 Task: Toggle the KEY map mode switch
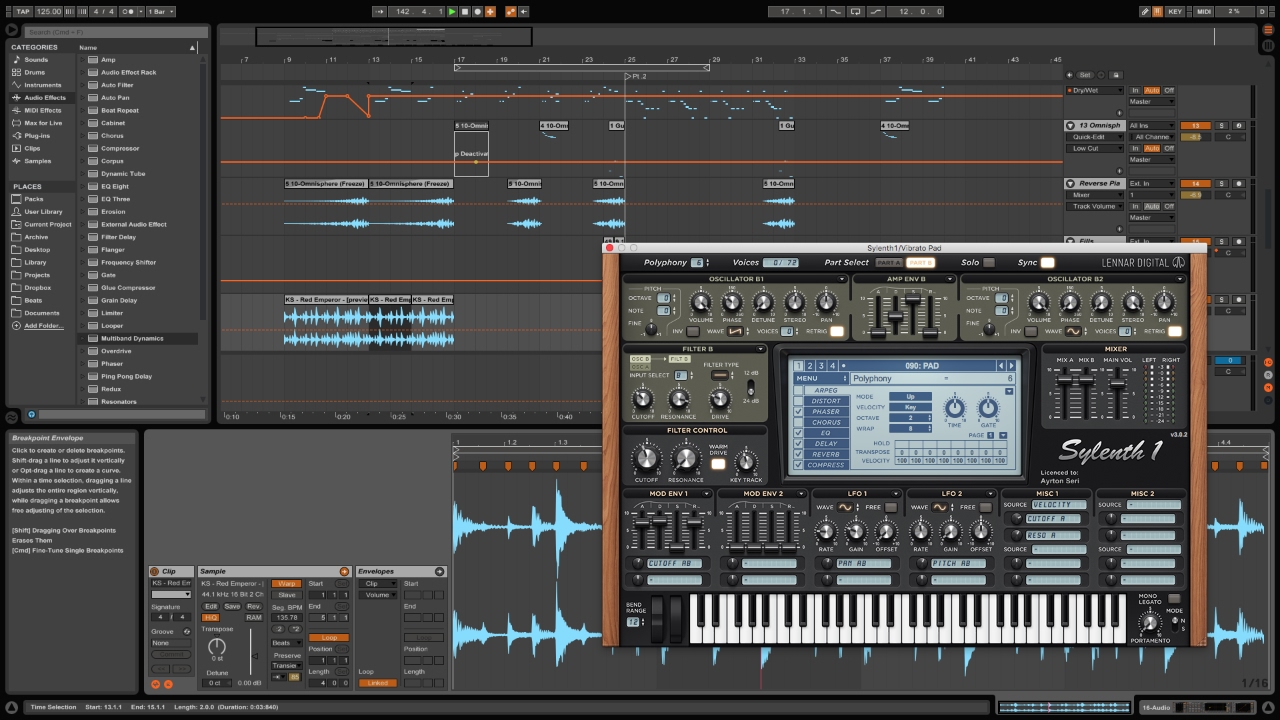point(1175,11)
